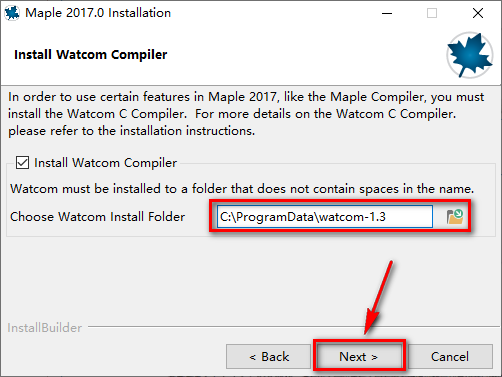Minimize the Maple 2017.0 Installation window
Viewport: 502px width, 377px height.
[387, 13]
